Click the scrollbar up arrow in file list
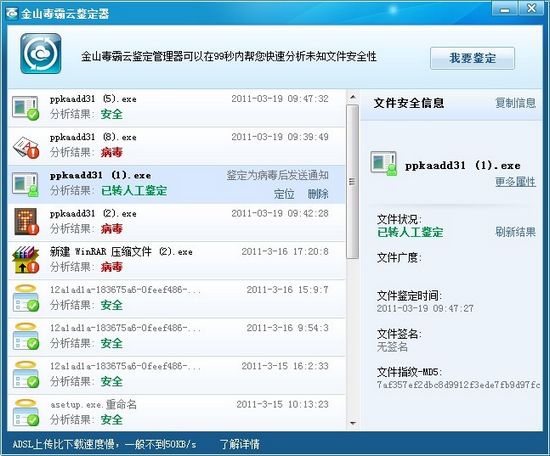This screenshot has width=550, height=456. 353,98
